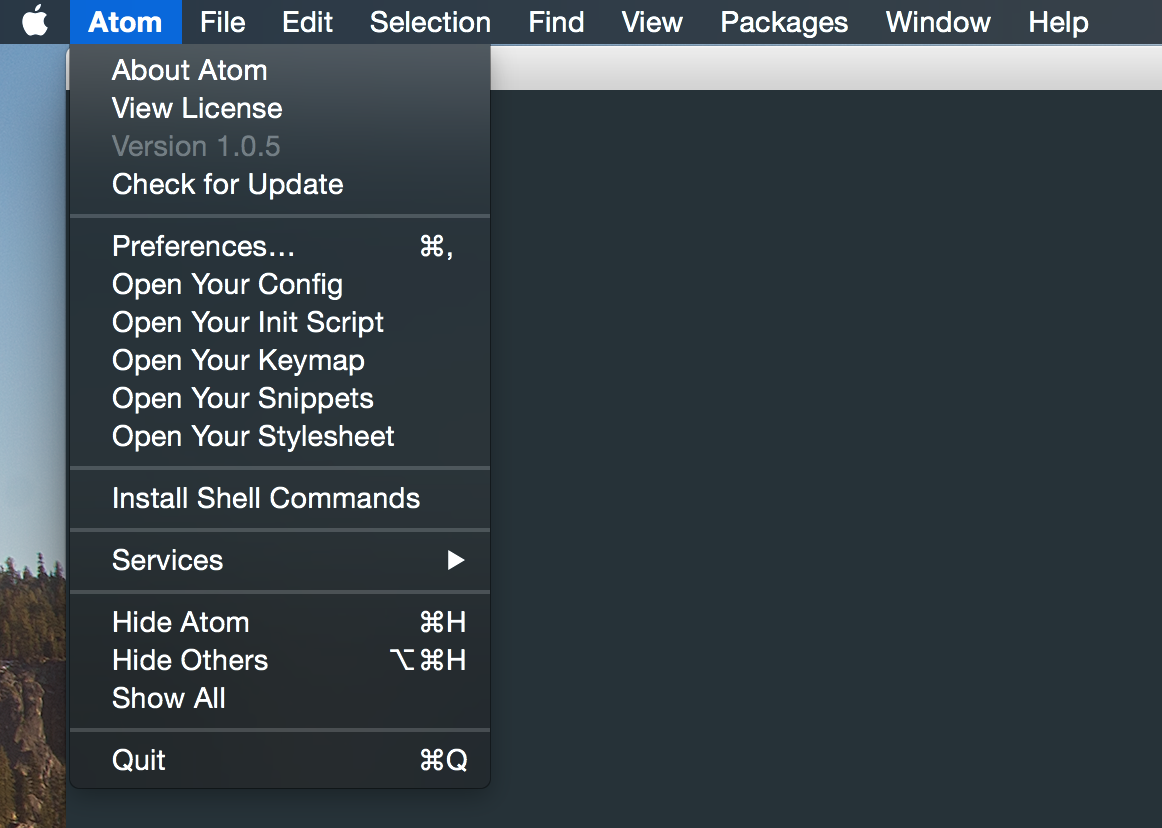1162x828 pixels.
Task: Open the Edit menu
Action: [307, 21]
